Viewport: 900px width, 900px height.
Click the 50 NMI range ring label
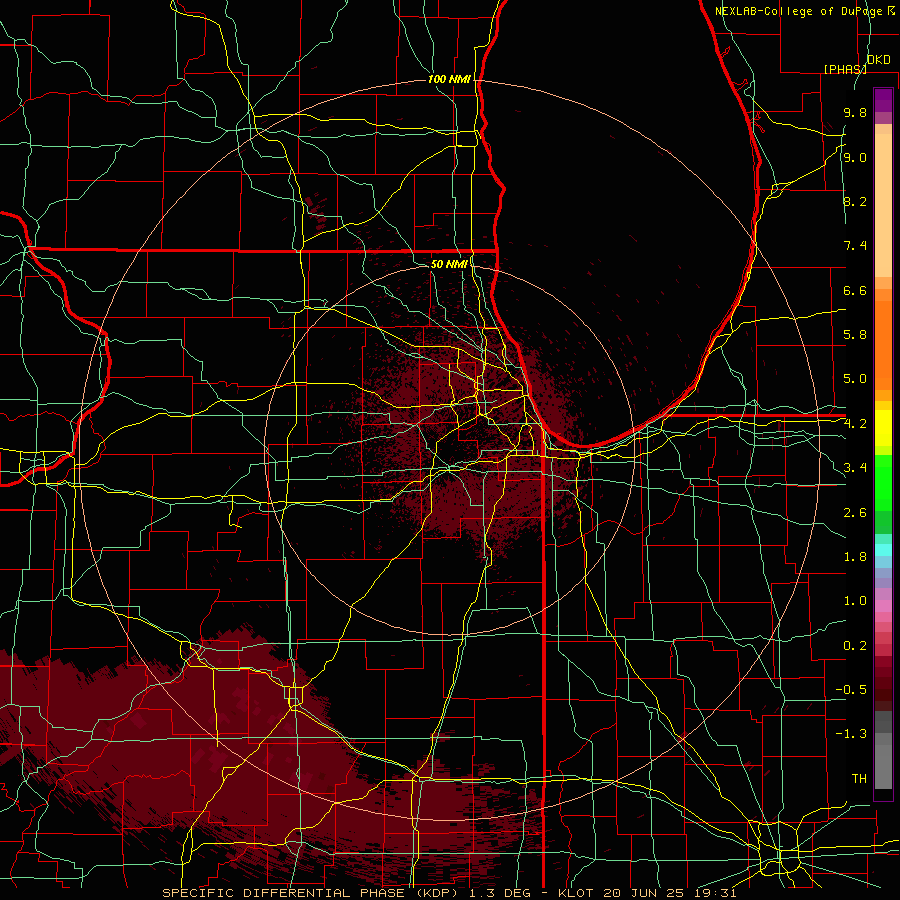tap(449, 264)
